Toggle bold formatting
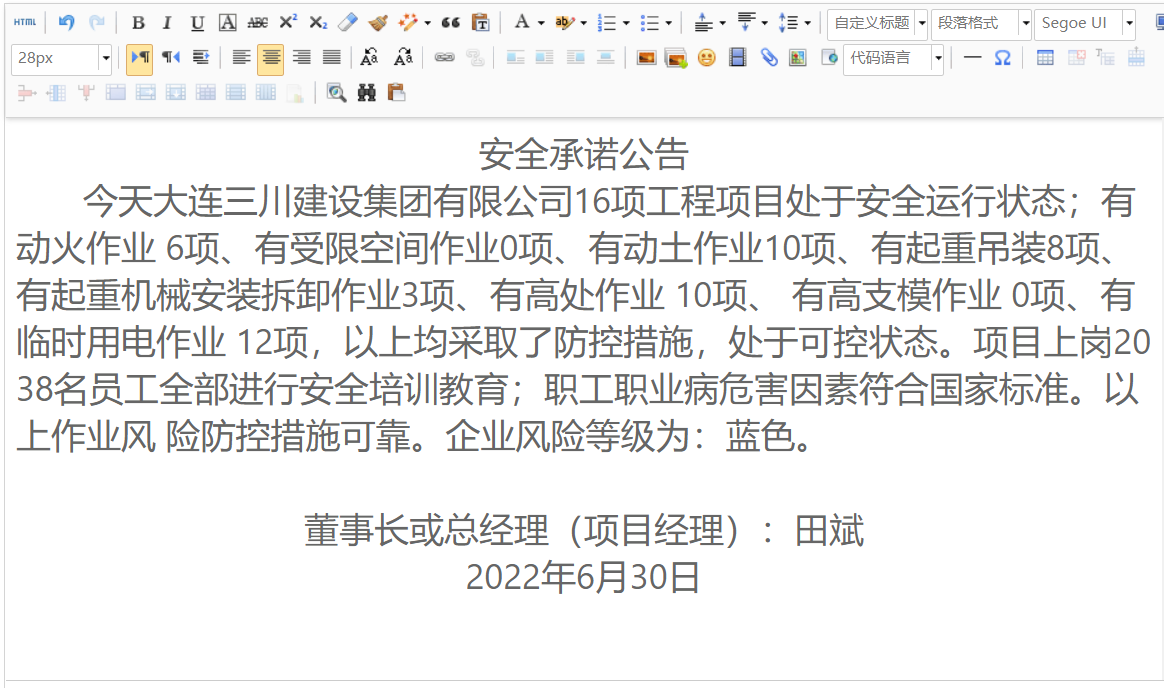 (138, 23)
